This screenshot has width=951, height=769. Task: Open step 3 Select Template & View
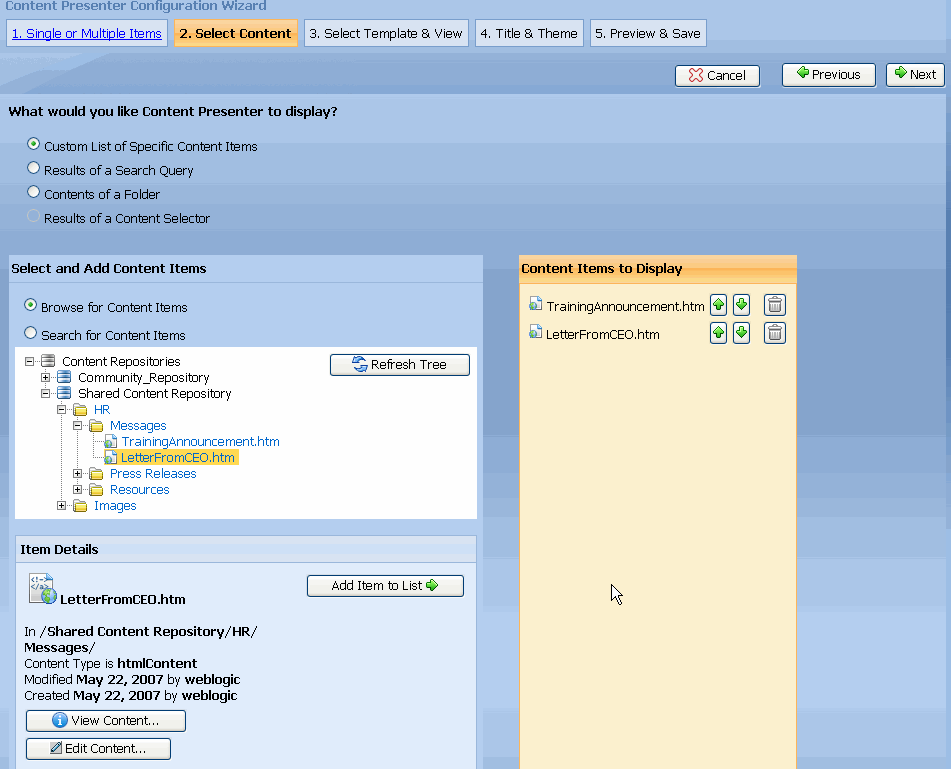pos(386,33)
